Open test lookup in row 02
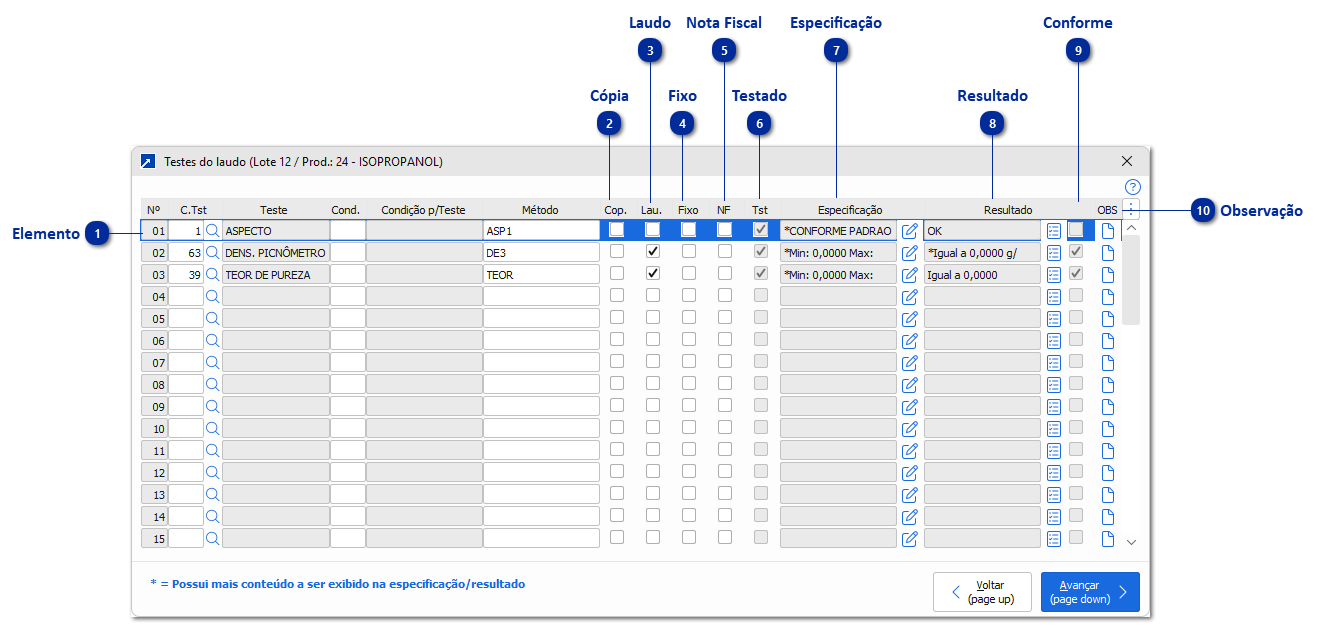Viewport: 1319px width, 626px height. click(x=212, y=252)
